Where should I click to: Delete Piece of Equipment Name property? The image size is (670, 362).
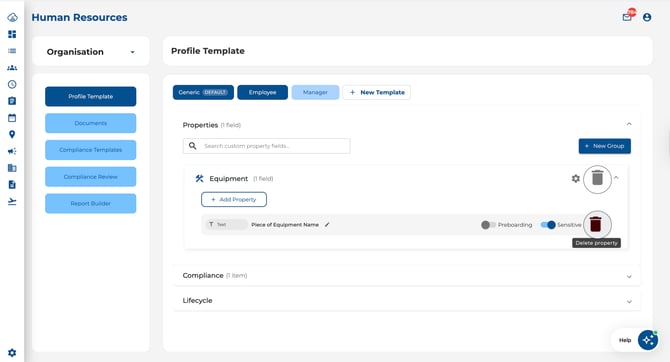[596, 224]
